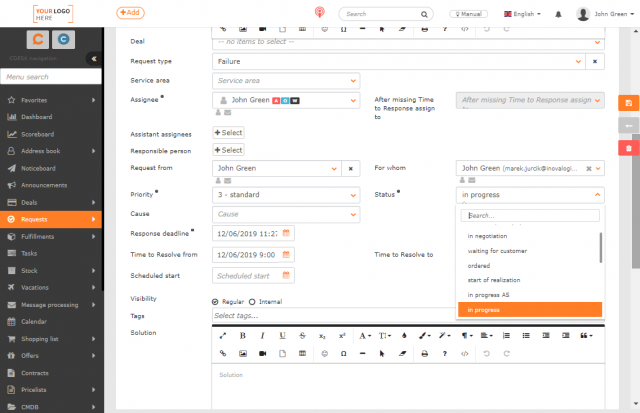The height and width of the screenshot is (413, 640).
Task: Open Cause dropdown
Action: 286,214
